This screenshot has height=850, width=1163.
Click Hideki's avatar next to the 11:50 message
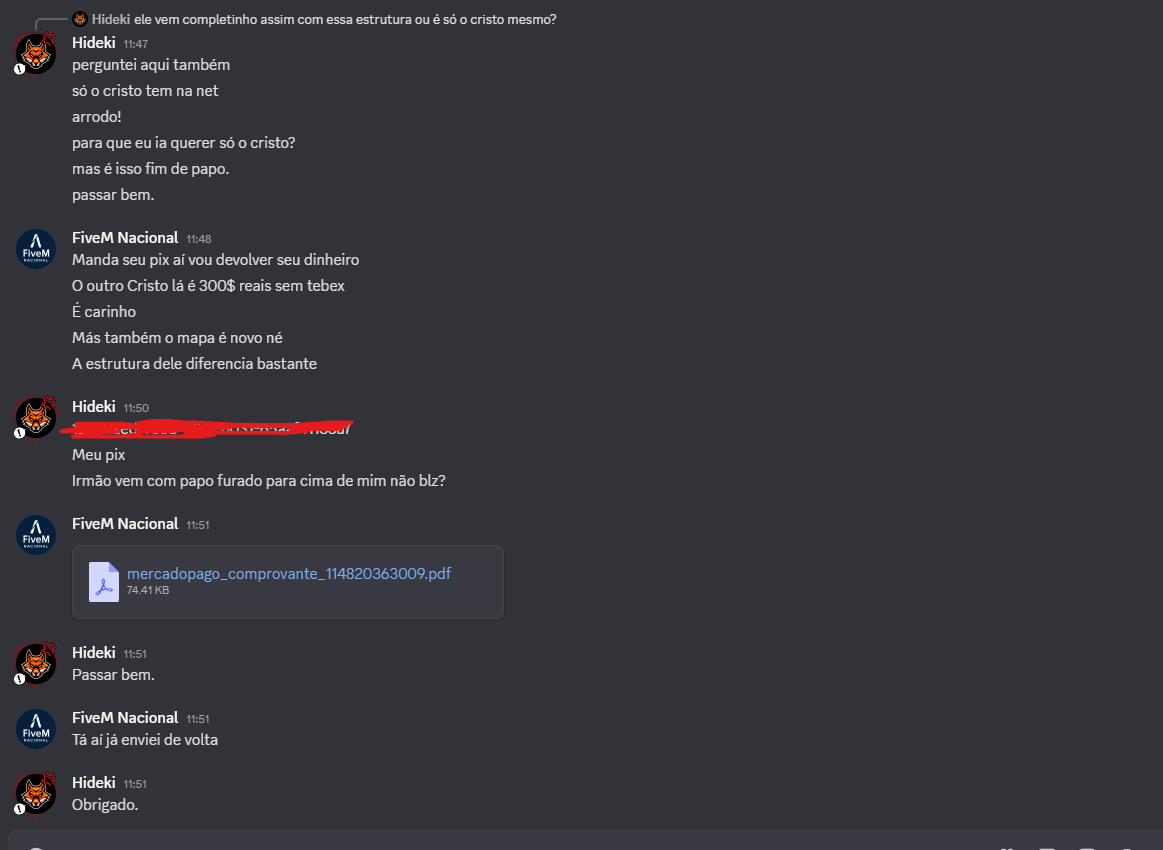click(36, 418)
